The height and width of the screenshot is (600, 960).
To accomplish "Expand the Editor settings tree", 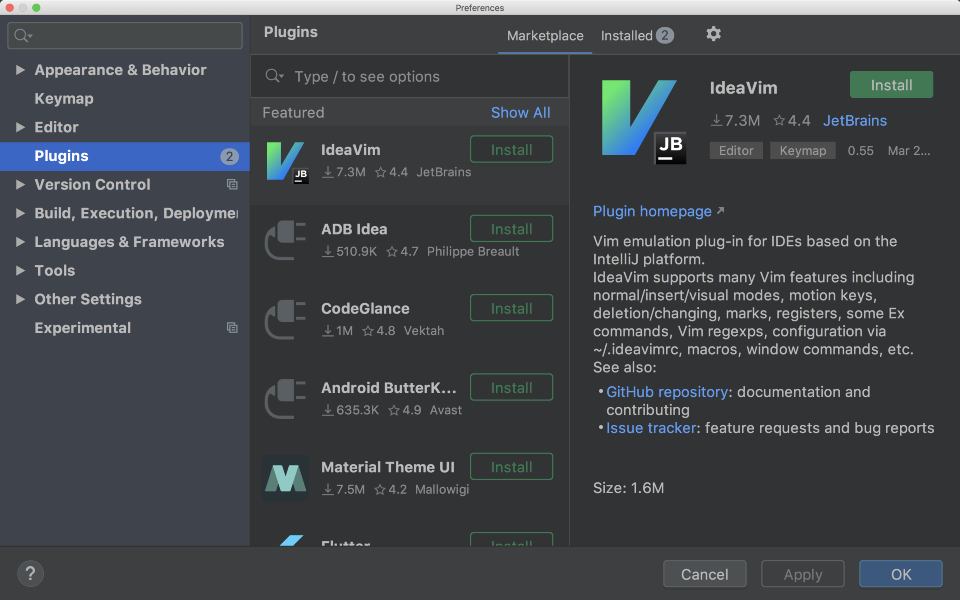I will click(20, 127).
